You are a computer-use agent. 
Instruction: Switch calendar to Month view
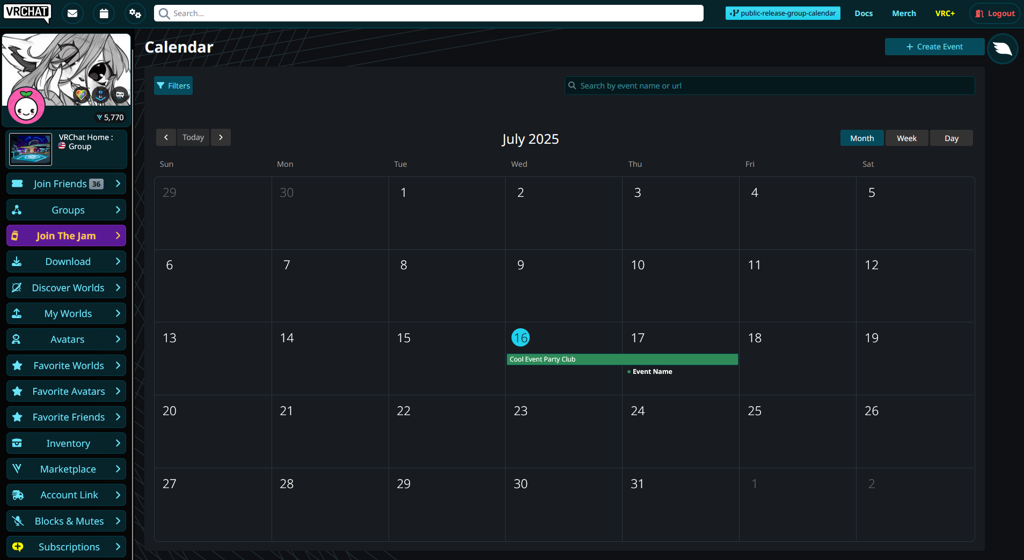(x=862, y=138)
